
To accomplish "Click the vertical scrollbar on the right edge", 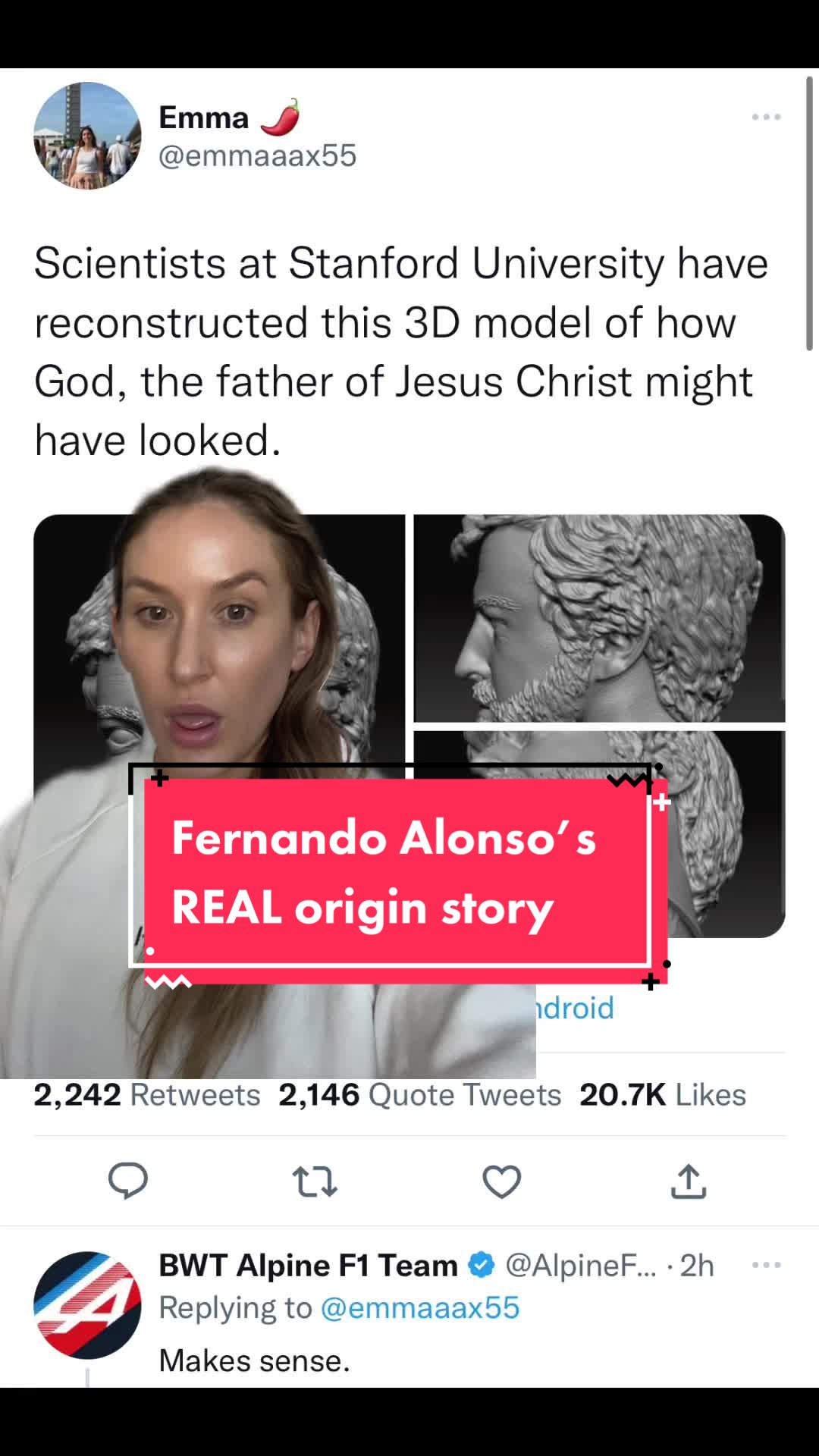I will click(x=809, y=212).
